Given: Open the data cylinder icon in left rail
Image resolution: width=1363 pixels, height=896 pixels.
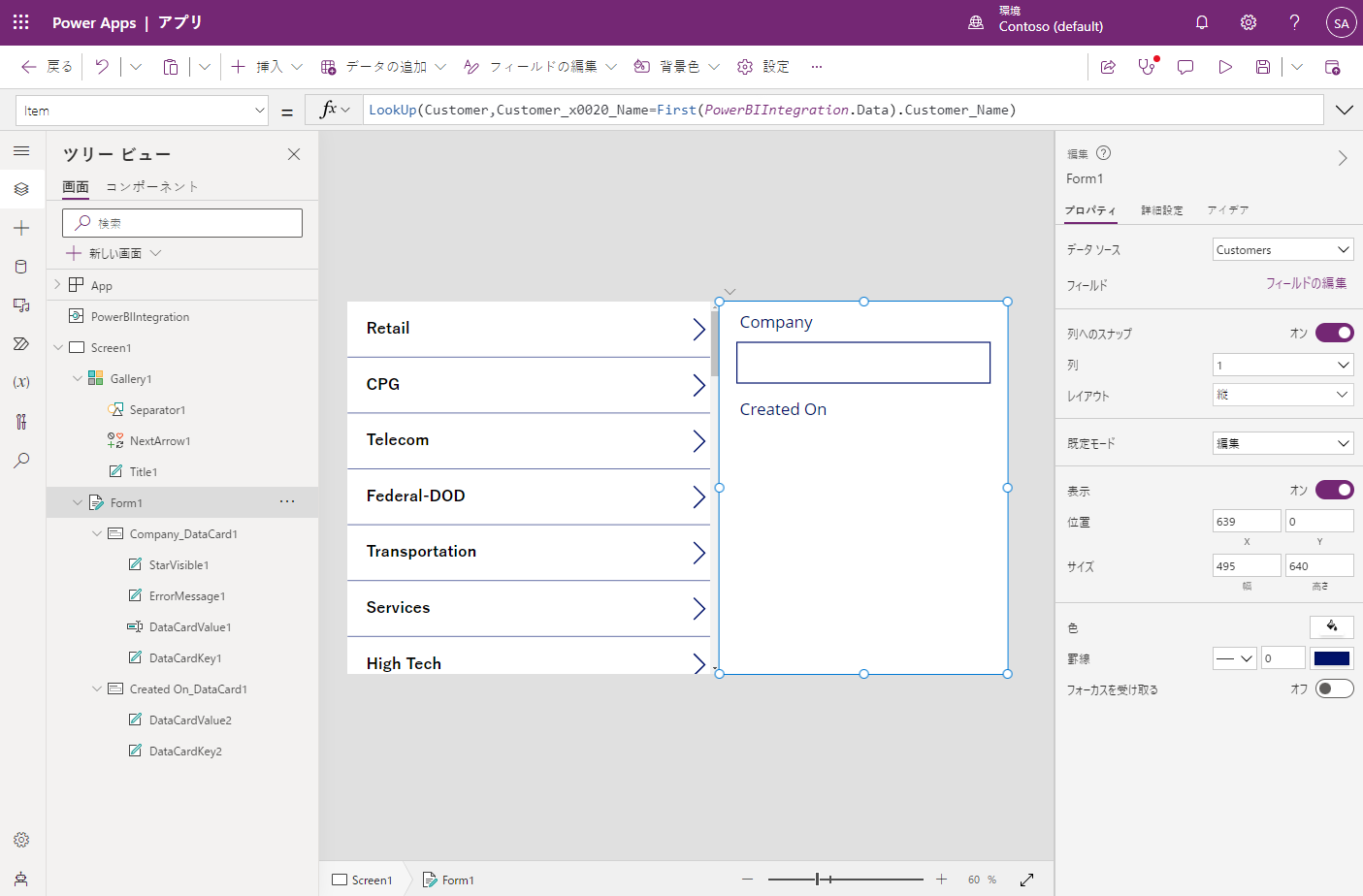Looking at the screenshot, I should (21, 267).
